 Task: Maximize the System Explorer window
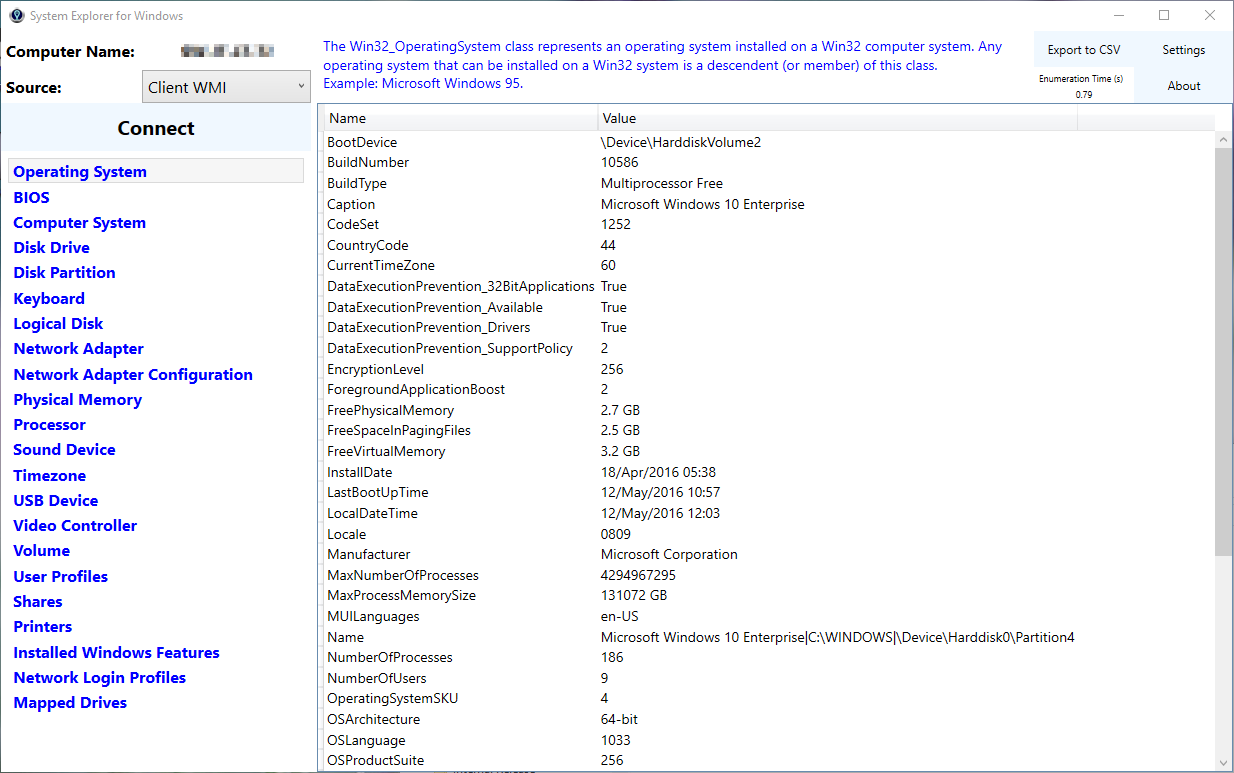(x=1164, y=16)
